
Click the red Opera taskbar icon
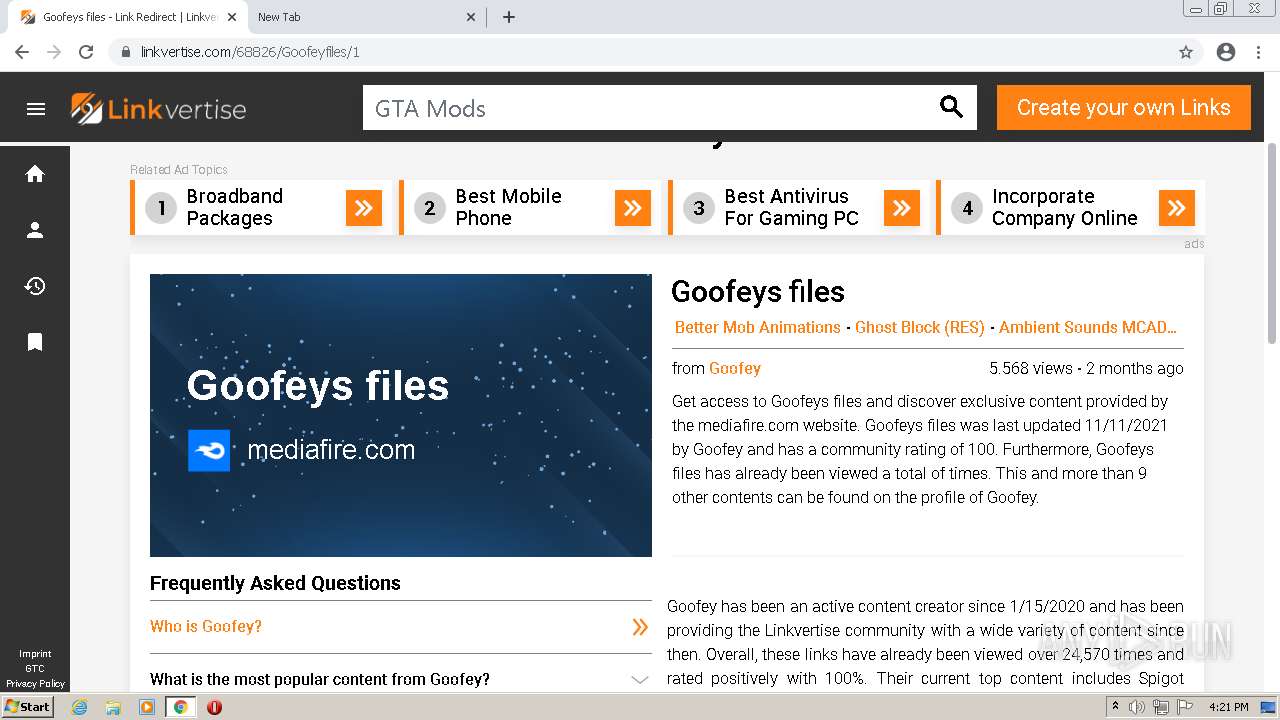tap(214, 707)
